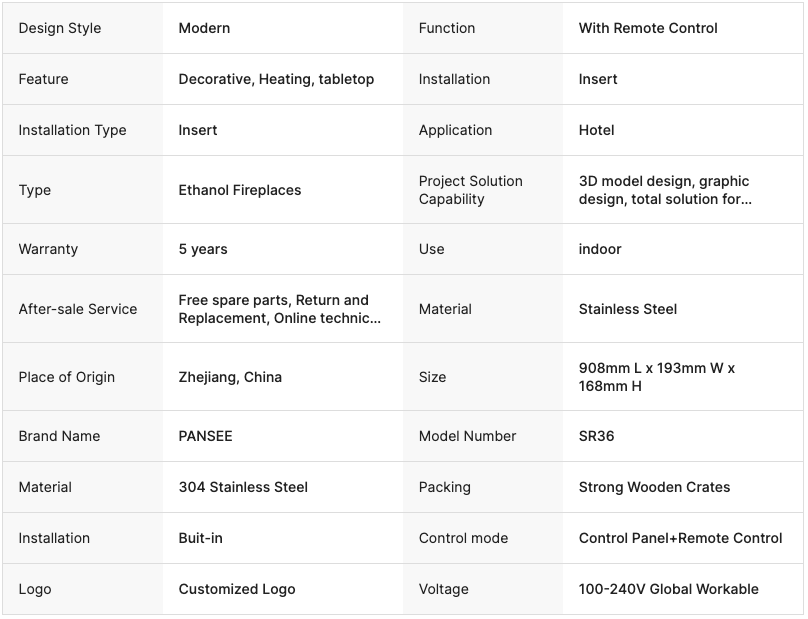Select the "With Remote Control" function value
Screen dimensions: 808x619
(x=648, y=28)
